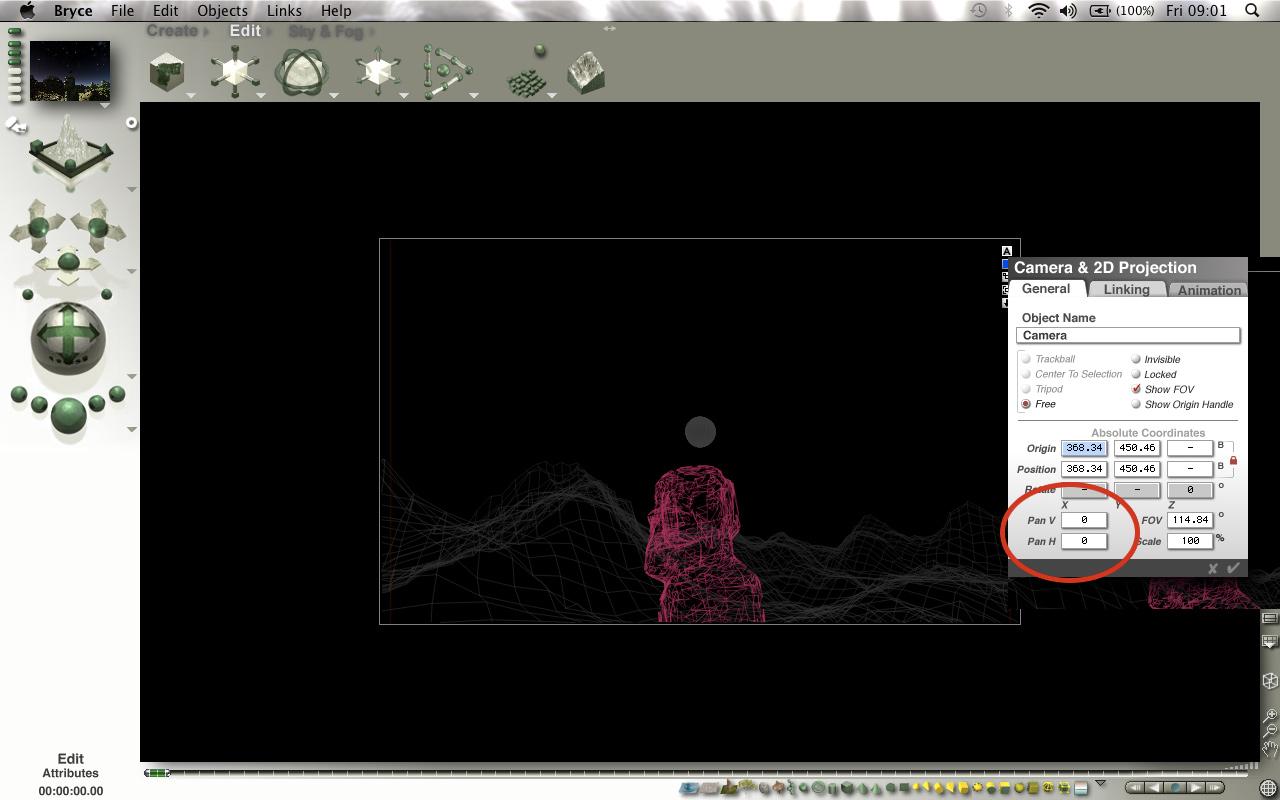
Task: Cancel the camera dialog with X
Action: pyautogui.click(x=1213, y=569)
